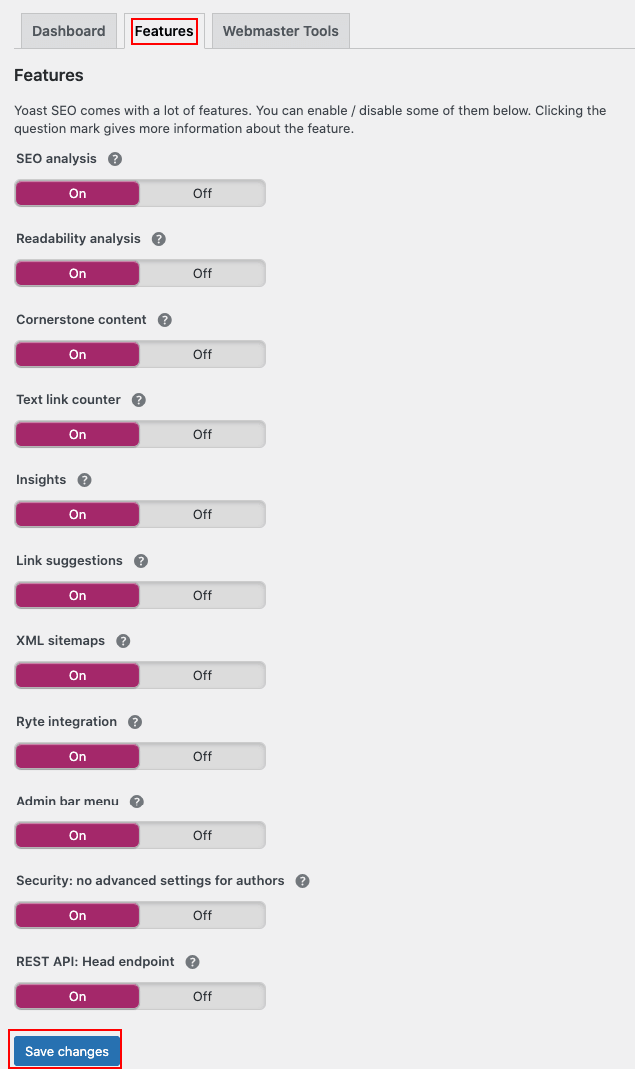
Task: Turn Off the Insights feature
Action: click(x=202, y=515)
